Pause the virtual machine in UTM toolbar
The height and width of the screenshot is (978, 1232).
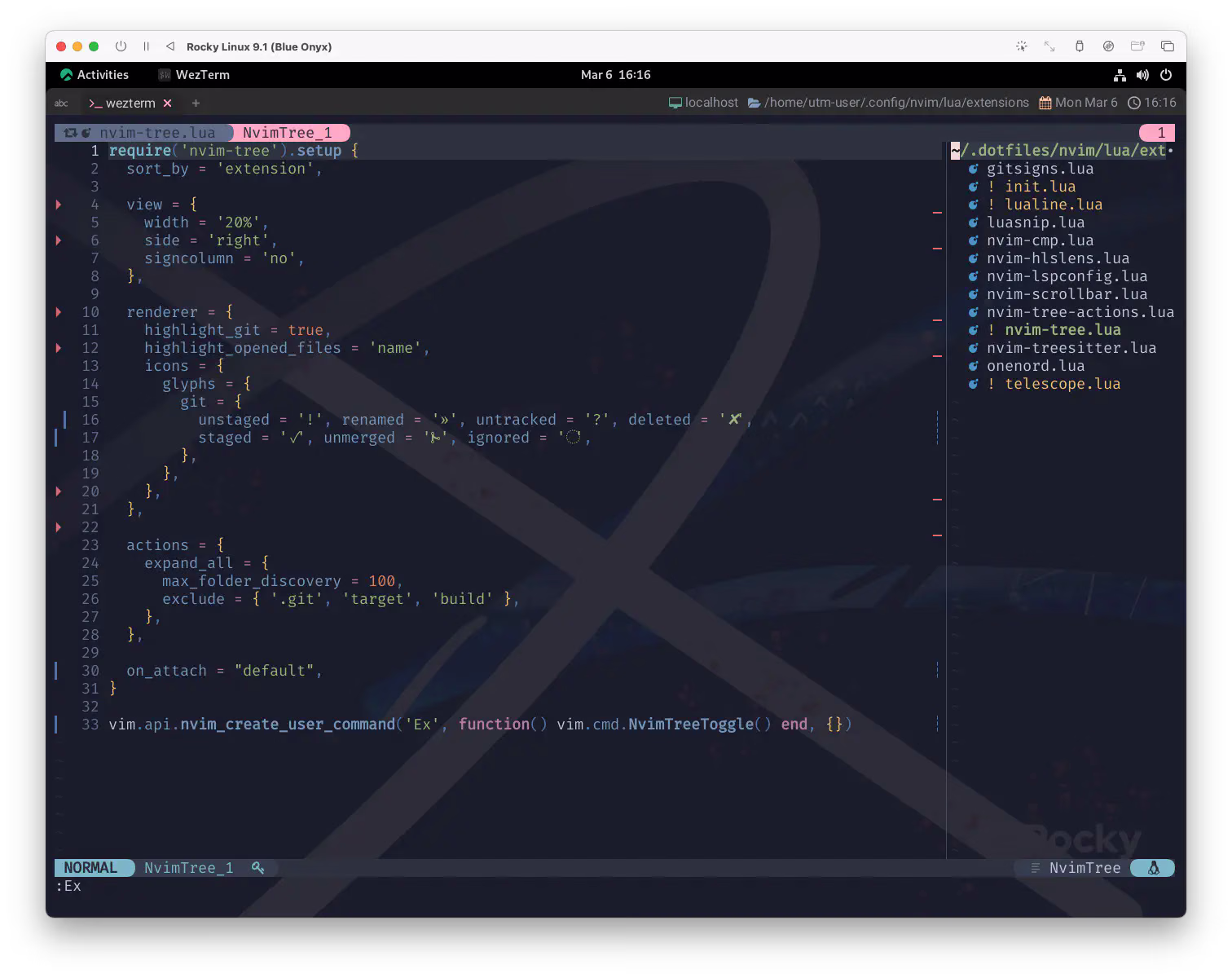[x=146, y=46]
